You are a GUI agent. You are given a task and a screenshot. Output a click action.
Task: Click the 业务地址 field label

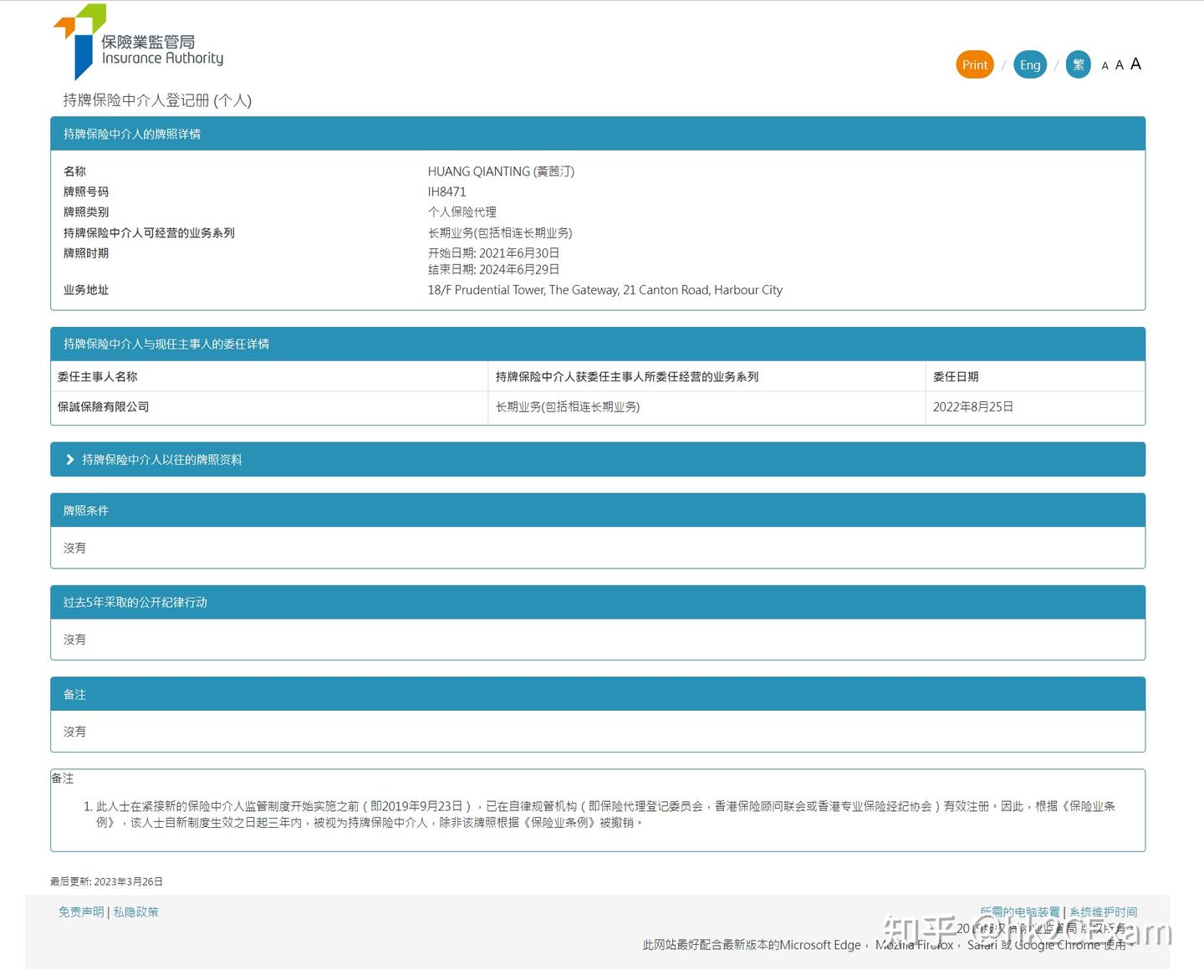[x=86, y=290]
